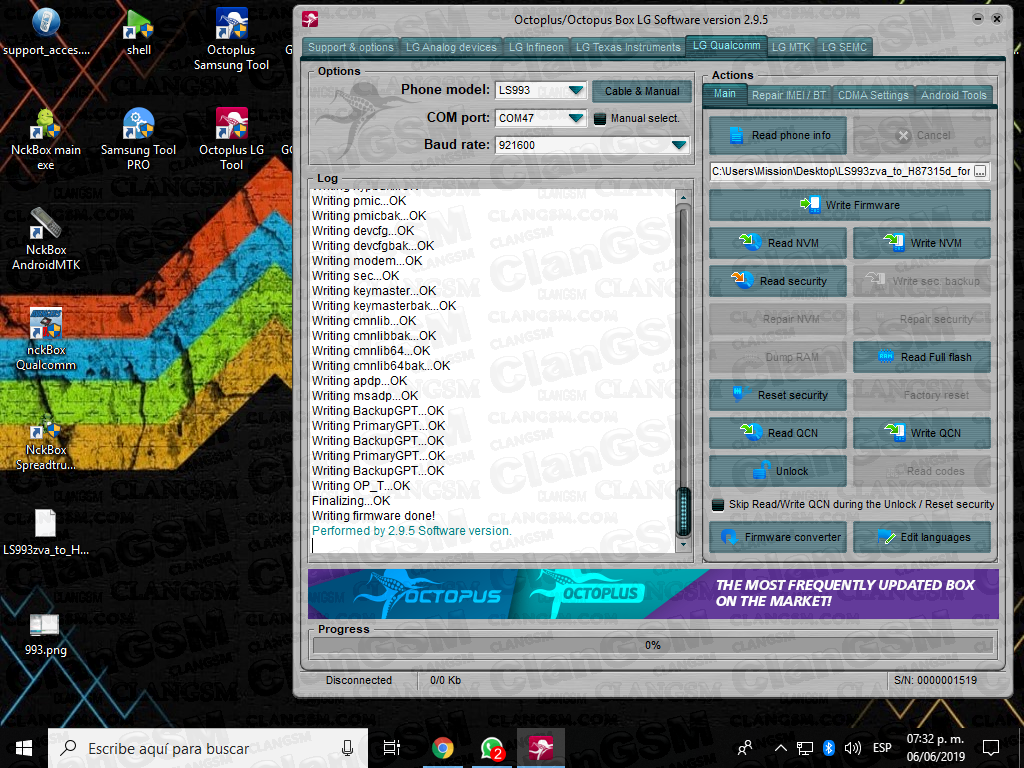Viewport: 1024px width, 768px height.
Task: Open NckBox main exe icon
Action: (x=46, y=139)
